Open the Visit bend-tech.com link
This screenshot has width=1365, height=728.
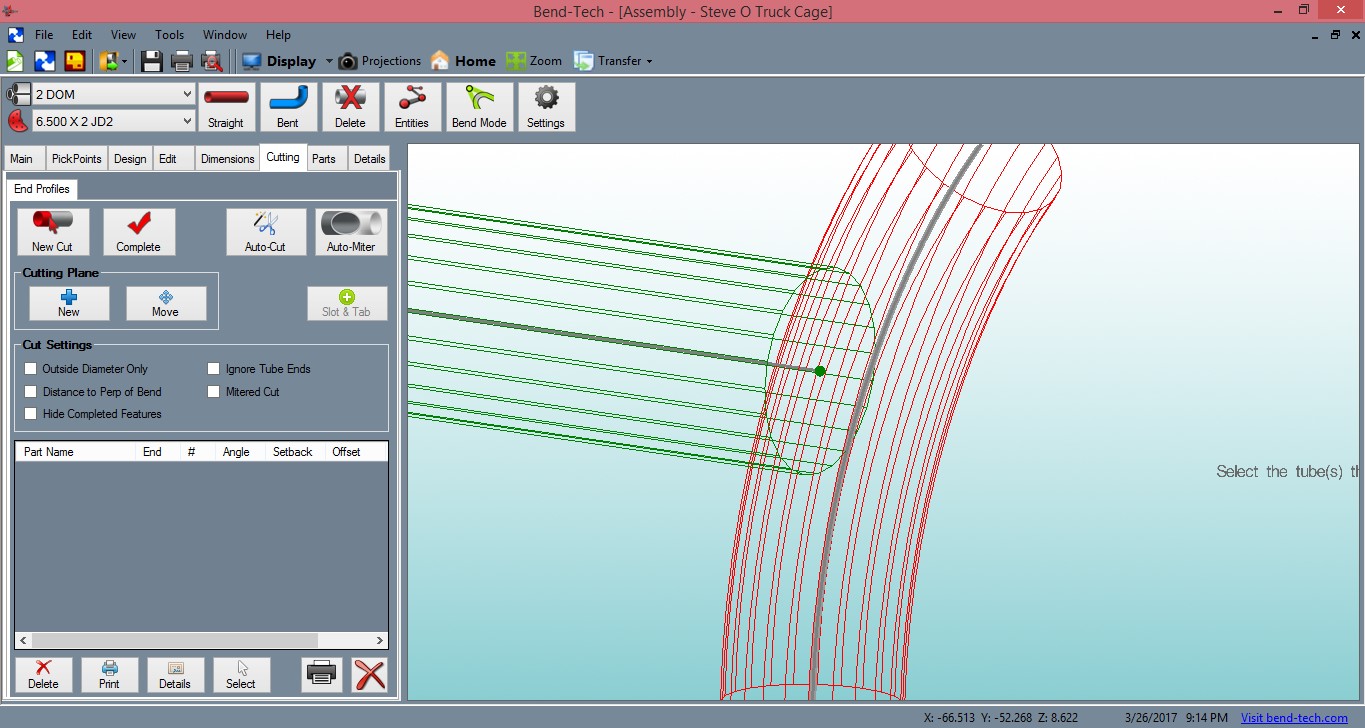1294,718
